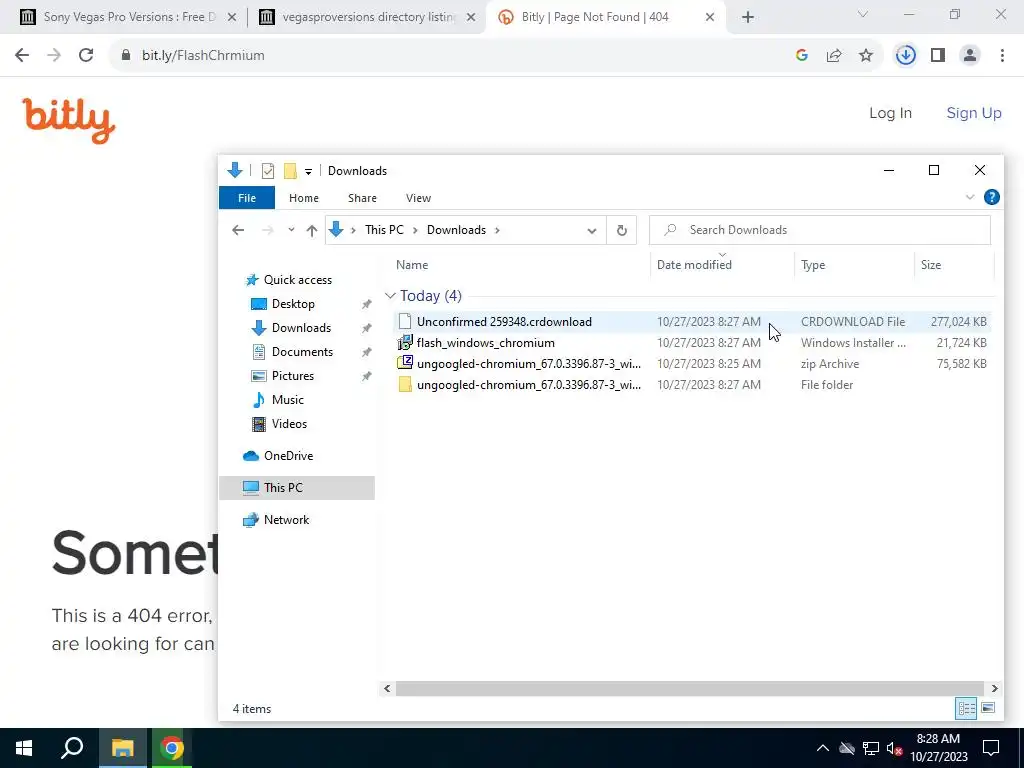The height and width of the screenshot is (768, 1024).
Task: Open Customize Quick Access Toolbar dropdown
Action: pyautogui.click(x=308, y=172)
